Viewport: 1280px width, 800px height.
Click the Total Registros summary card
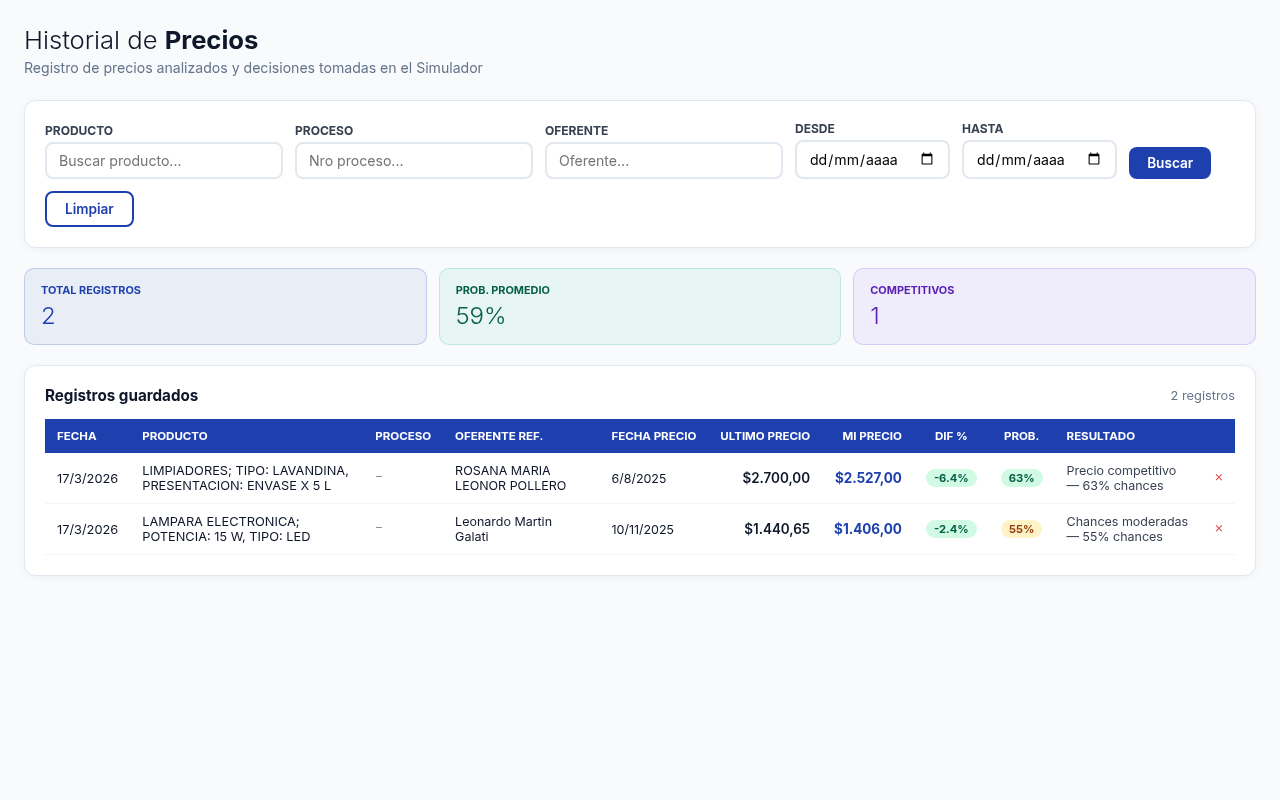(225, 306)
